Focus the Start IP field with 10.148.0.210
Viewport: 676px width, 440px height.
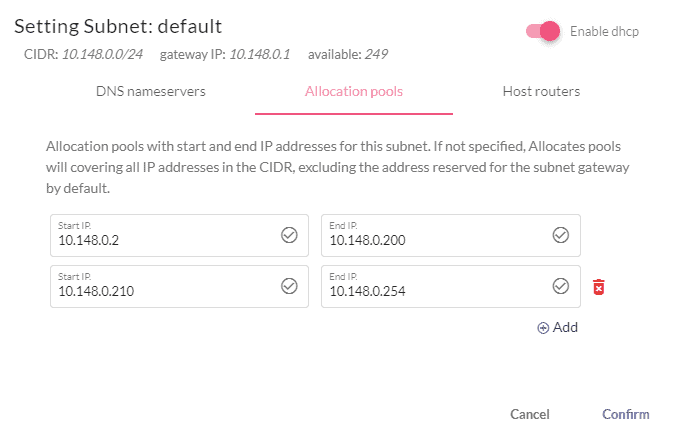pyautogui.click(x=179, y=286)
